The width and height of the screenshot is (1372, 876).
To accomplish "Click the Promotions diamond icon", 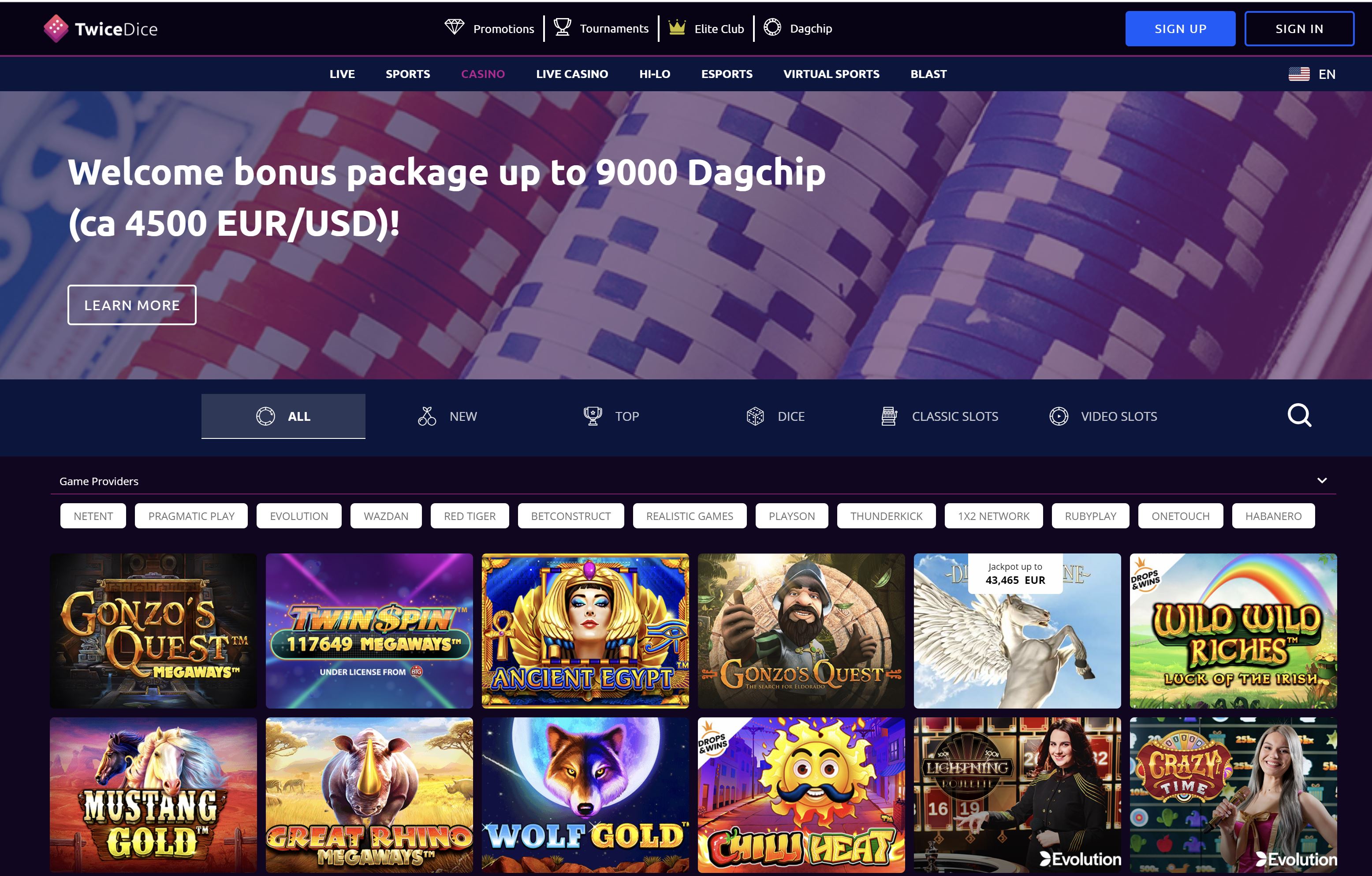I will pyautogui.click(x=454, y=27).
